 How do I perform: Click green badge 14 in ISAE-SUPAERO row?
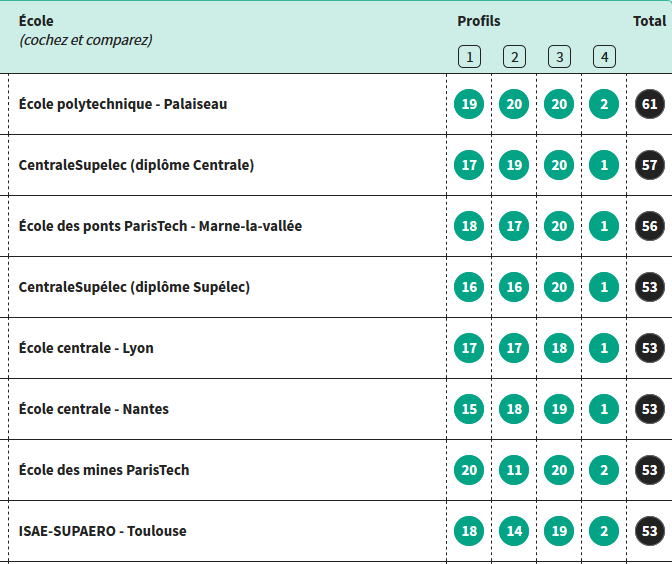[514, 531]
